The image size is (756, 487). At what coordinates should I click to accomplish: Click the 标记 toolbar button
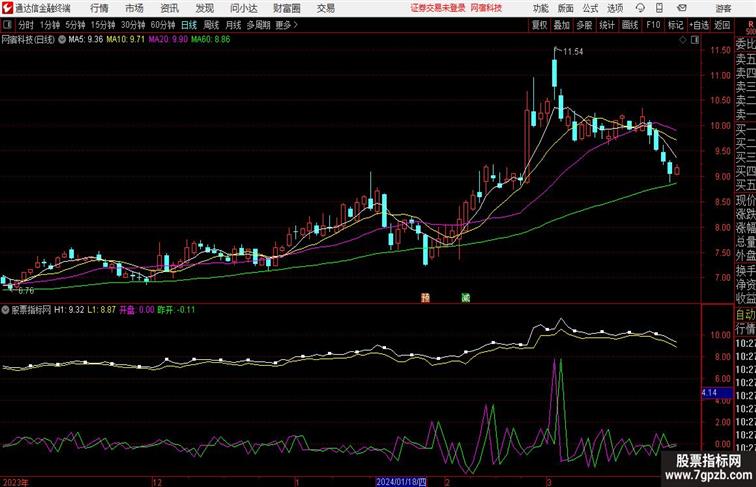pos(675,25)
